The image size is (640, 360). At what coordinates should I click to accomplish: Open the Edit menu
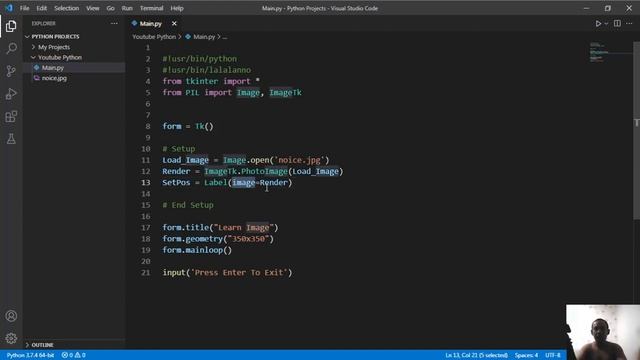click(42, 8)
